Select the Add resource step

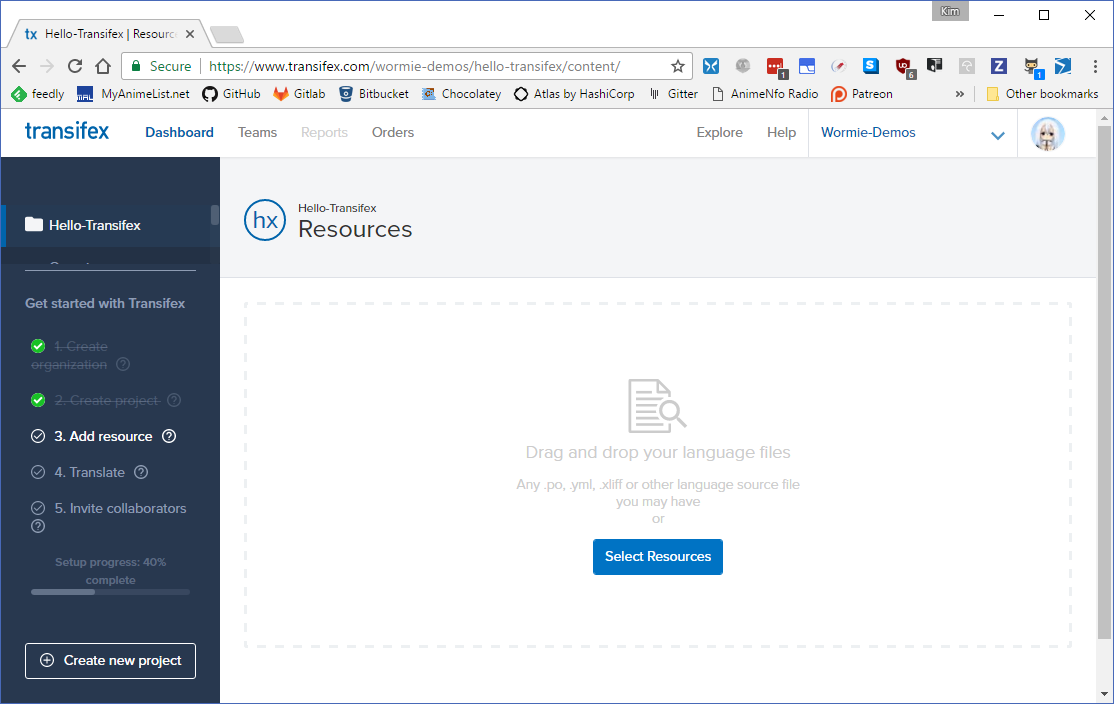click(x=92, y=436)
